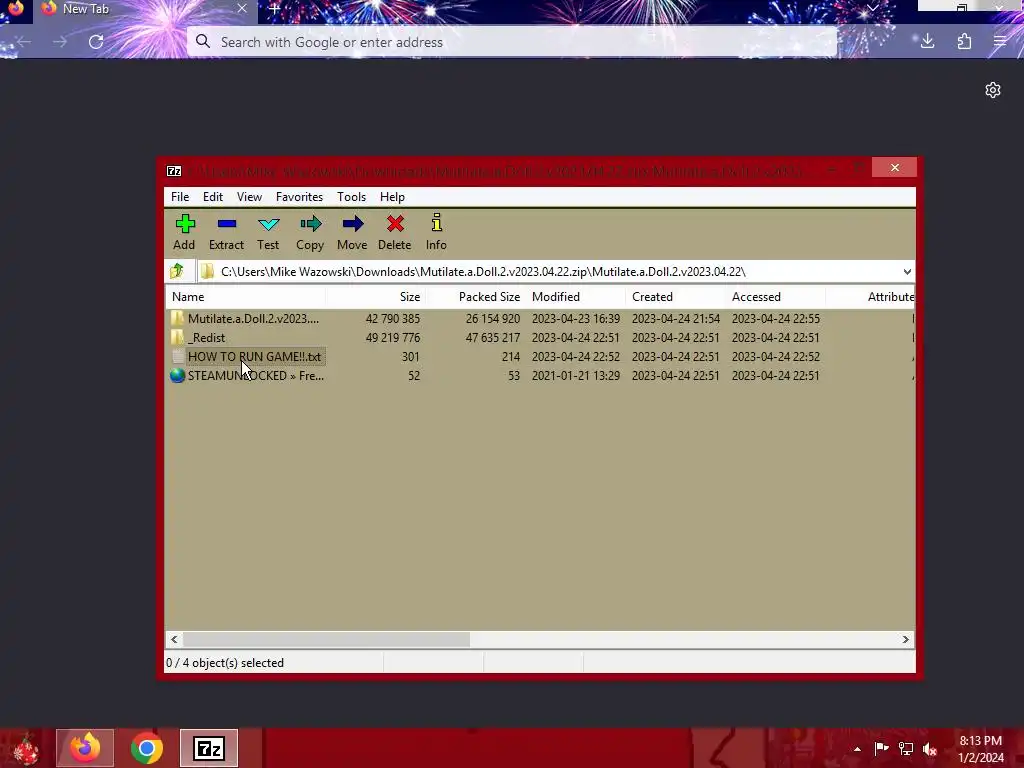Open a new Firefox tab
The height and width of the screenshot is (768, 1024).
coord(274,9)
